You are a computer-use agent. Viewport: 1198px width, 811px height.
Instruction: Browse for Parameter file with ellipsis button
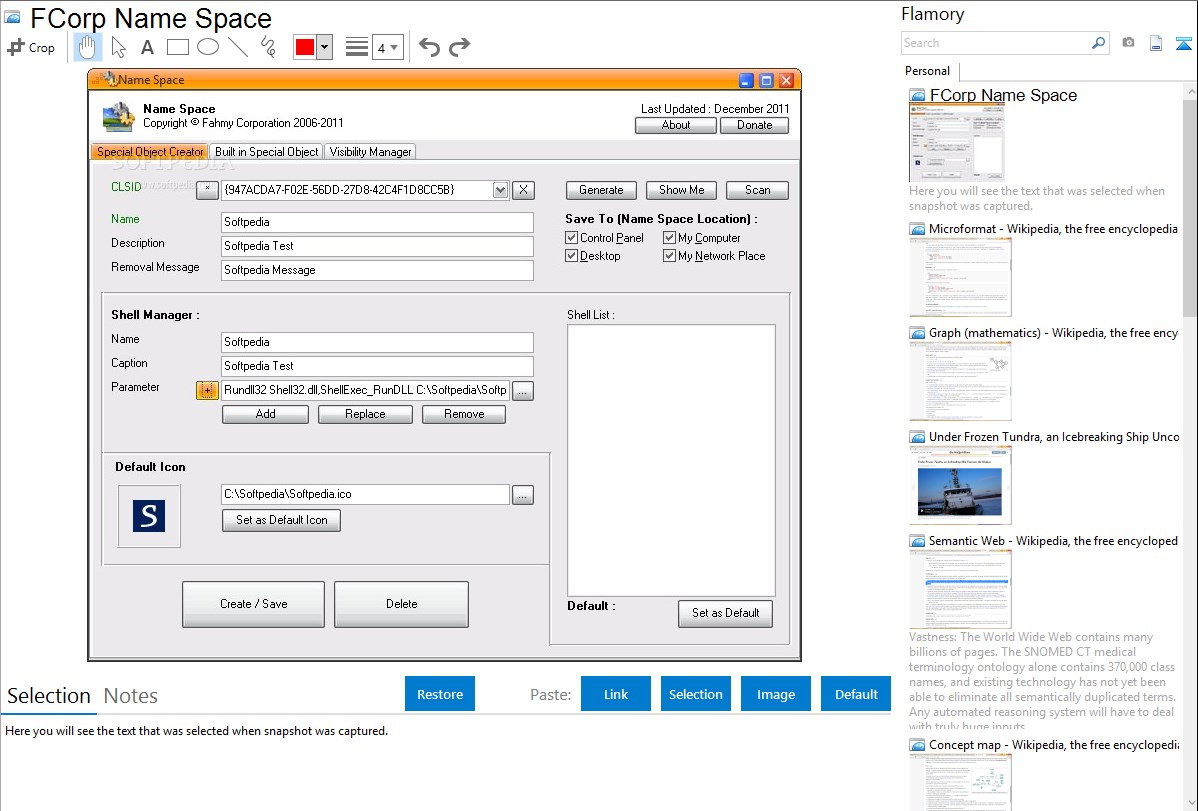tap(523, 391)
